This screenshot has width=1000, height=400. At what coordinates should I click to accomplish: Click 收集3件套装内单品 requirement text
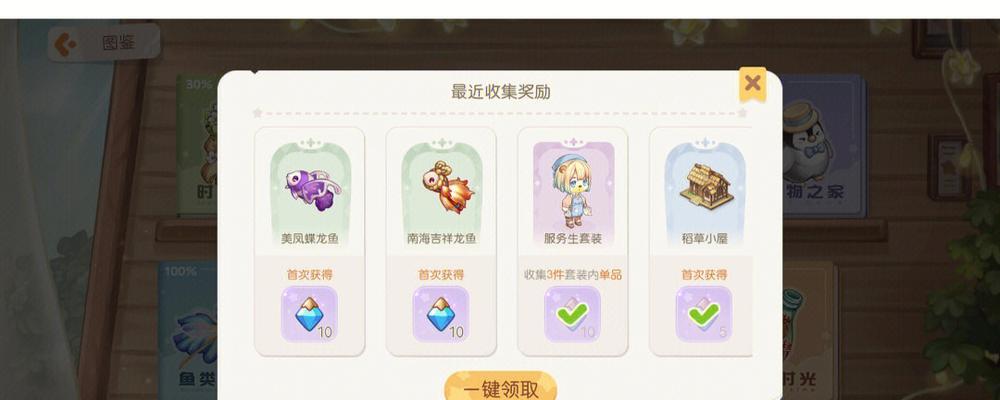pyautogui.click(x=573, y=275)
